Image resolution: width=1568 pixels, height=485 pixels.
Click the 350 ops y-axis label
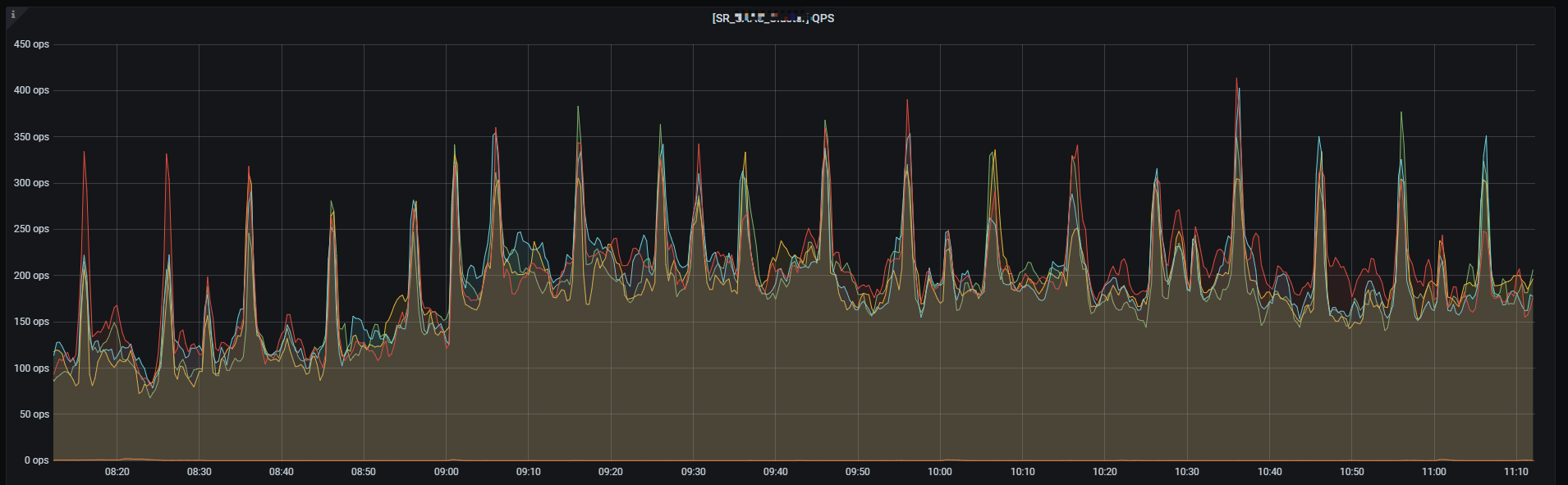click(x=31, y=137)
